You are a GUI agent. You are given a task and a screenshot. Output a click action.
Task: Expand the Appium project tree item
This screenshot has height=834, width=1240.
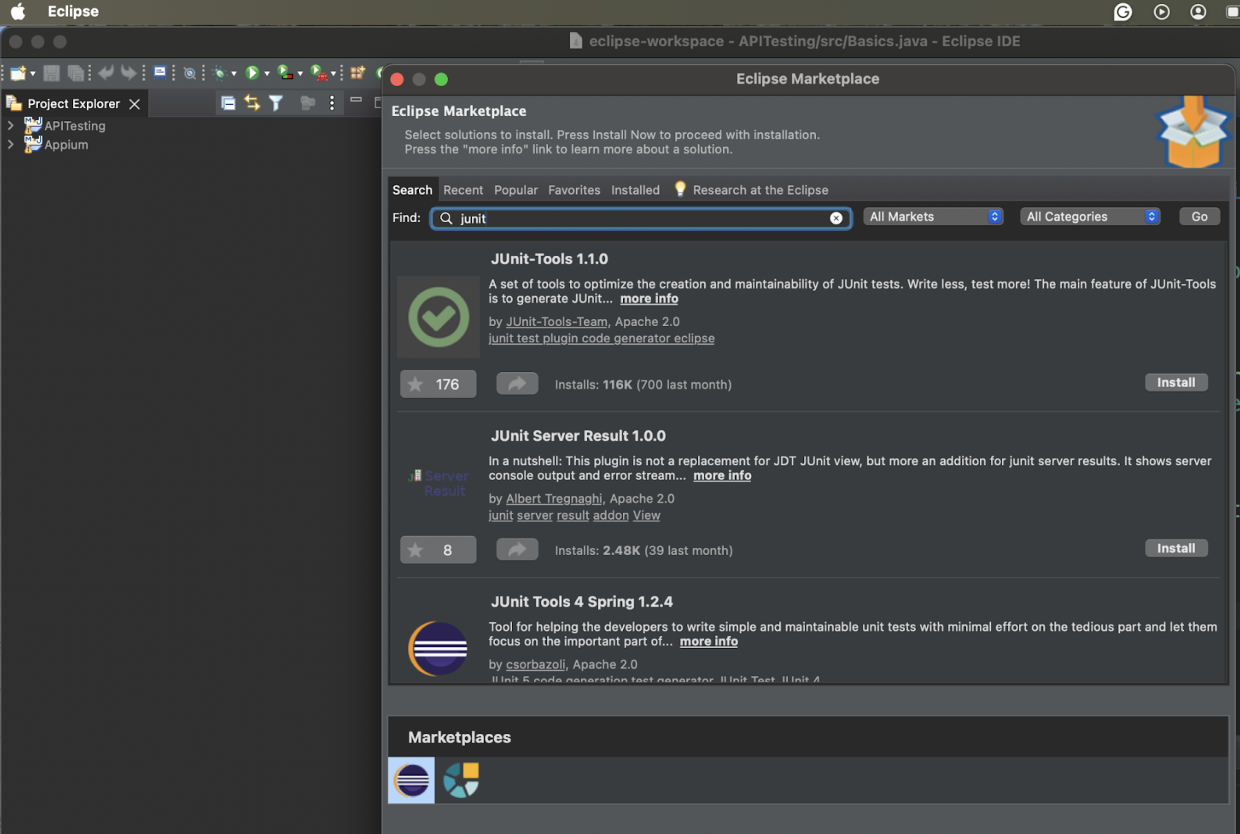click(10, 144)
